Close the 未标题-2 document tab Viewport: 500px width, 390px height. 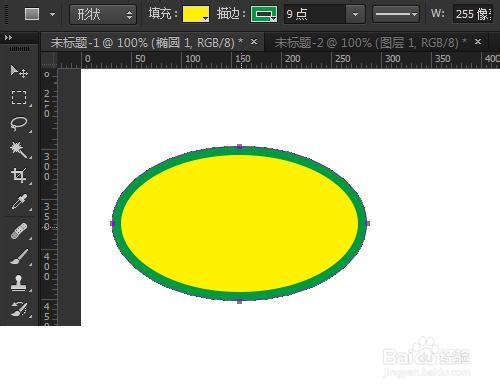[x=478, y=42]
